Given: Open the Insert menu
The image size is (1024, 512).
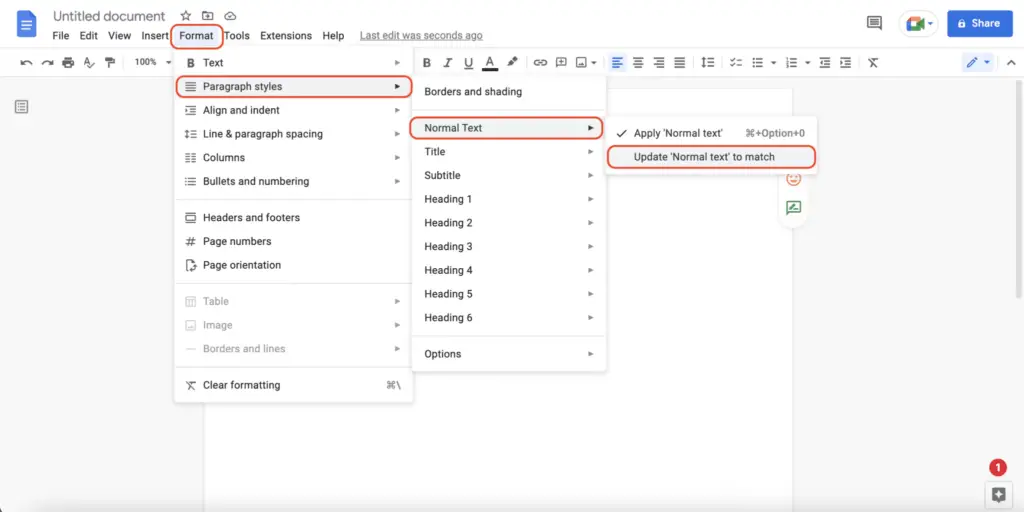Looking at the screenshot, I should (x=155, y=36).
